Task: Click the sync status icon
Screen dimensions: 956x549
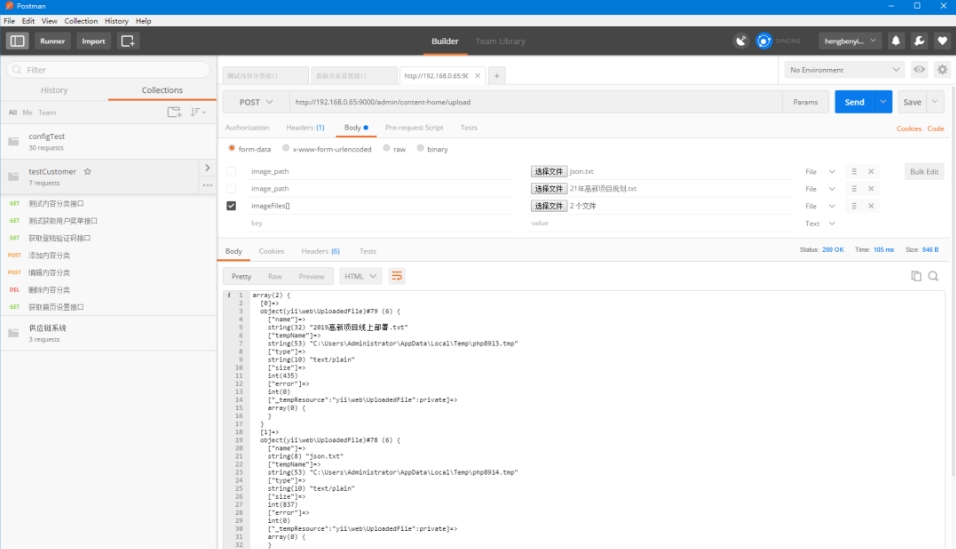Action: (x=764, y=41)
